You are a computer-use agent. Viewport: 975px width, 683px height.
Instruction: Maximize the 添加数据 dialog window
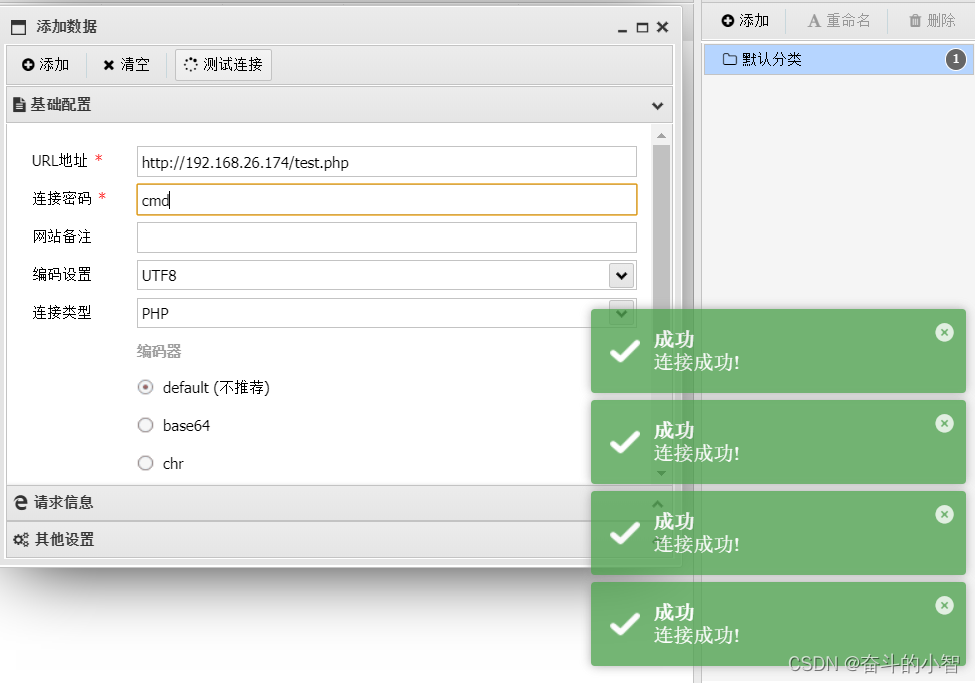pyautogui.click(x=642, y=27)
